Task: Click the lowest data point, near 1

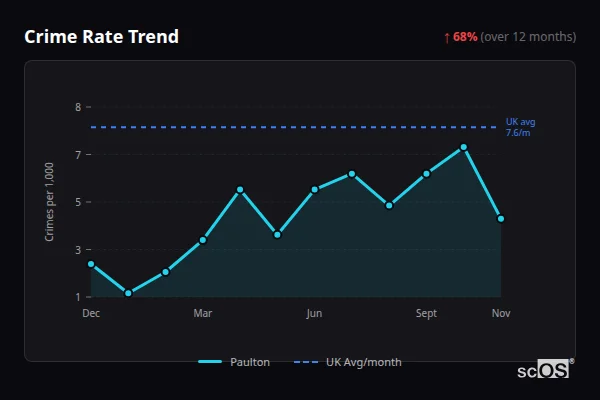Action: point(128,293)
